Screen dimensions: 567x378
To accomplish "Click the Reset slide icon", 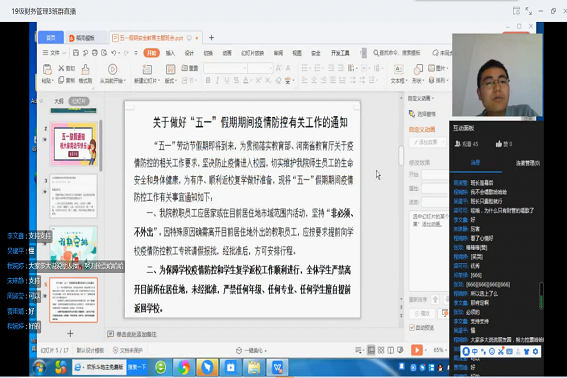I will pyautogui.click(x=185, y=68).
